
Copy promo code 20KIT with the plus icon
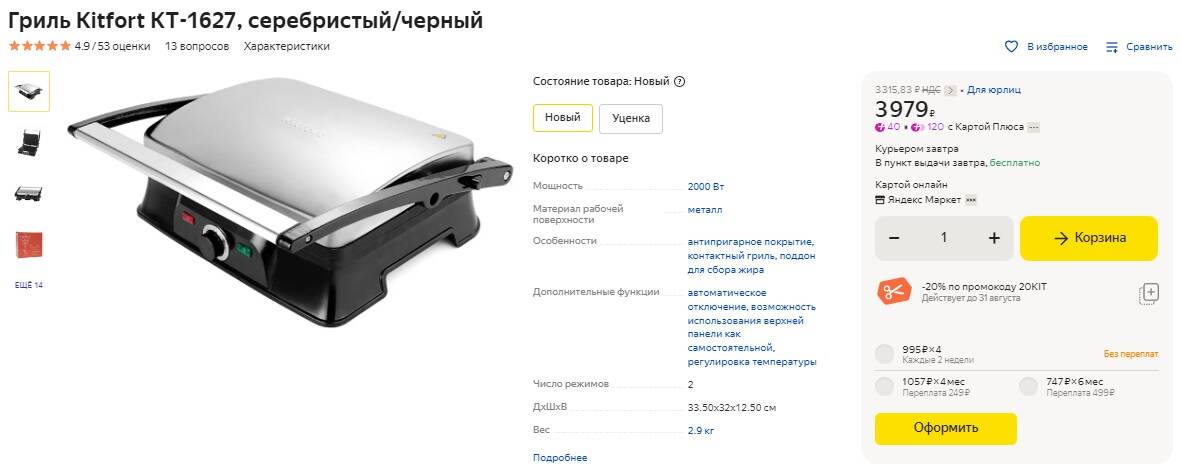tap(1149, 294)
